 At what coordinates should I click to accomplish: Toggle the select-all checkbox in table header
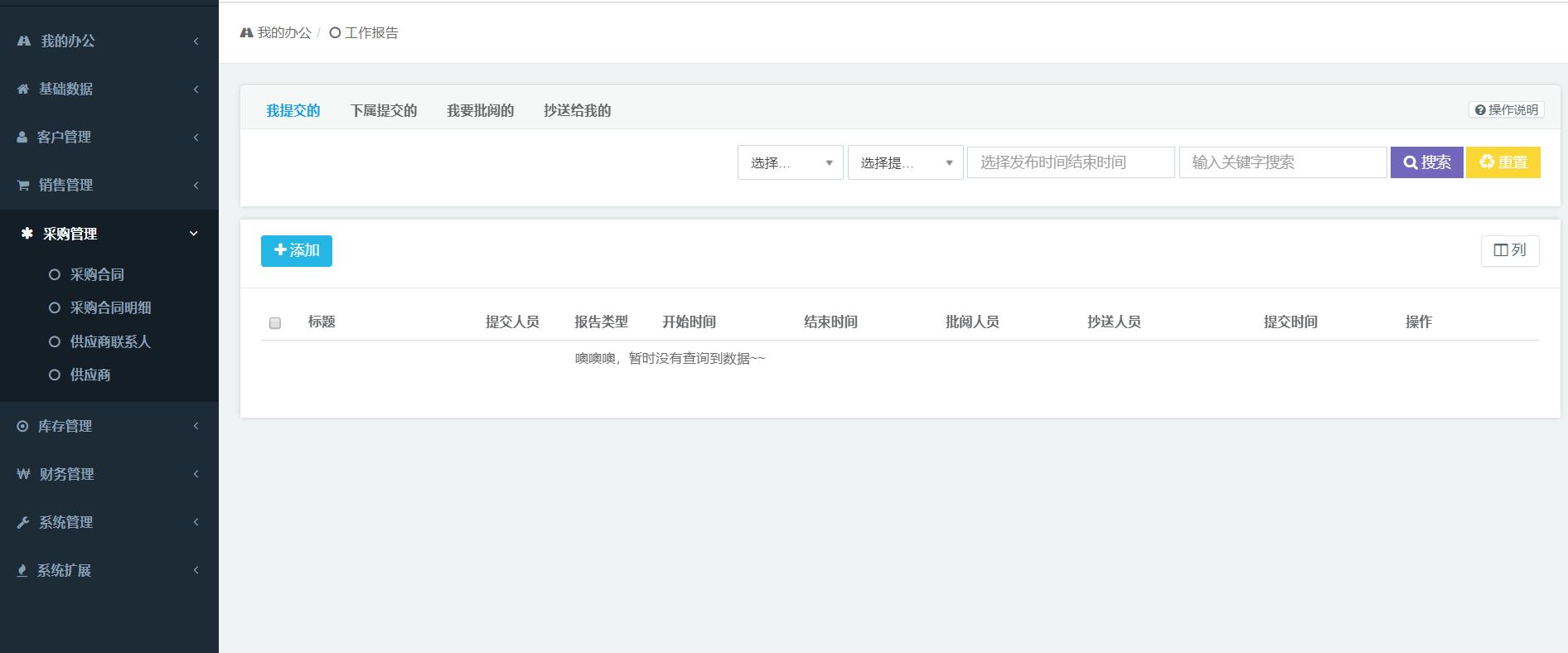275,323
